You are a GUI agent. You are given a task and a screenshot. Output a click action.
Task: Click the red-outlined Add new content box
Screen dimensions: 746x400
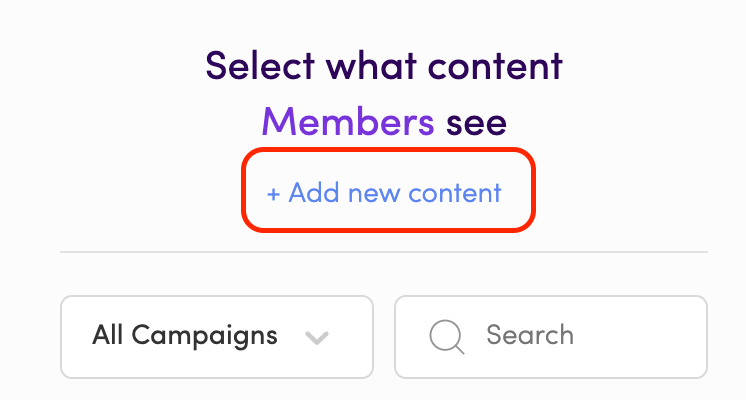388,190
